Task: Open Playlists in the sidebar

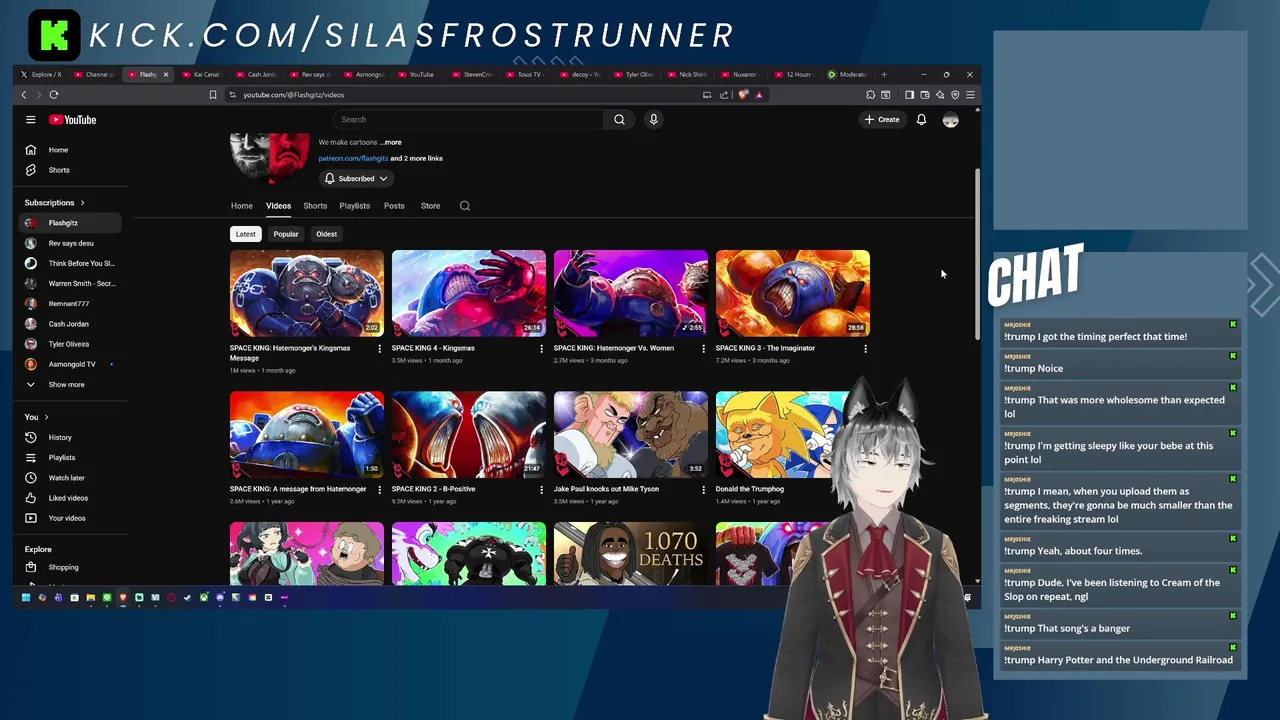Action: pos(70,457)
